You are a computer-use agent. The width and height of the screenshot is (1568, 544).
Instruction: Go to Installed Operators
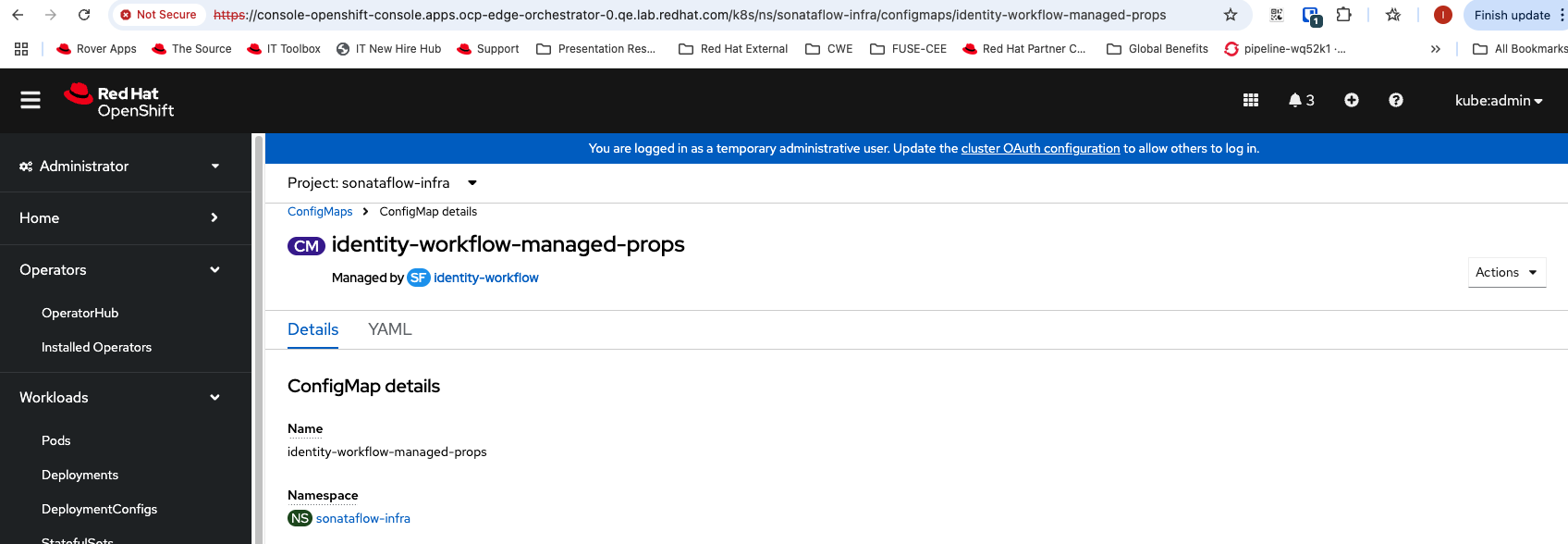tap(96, 348)
